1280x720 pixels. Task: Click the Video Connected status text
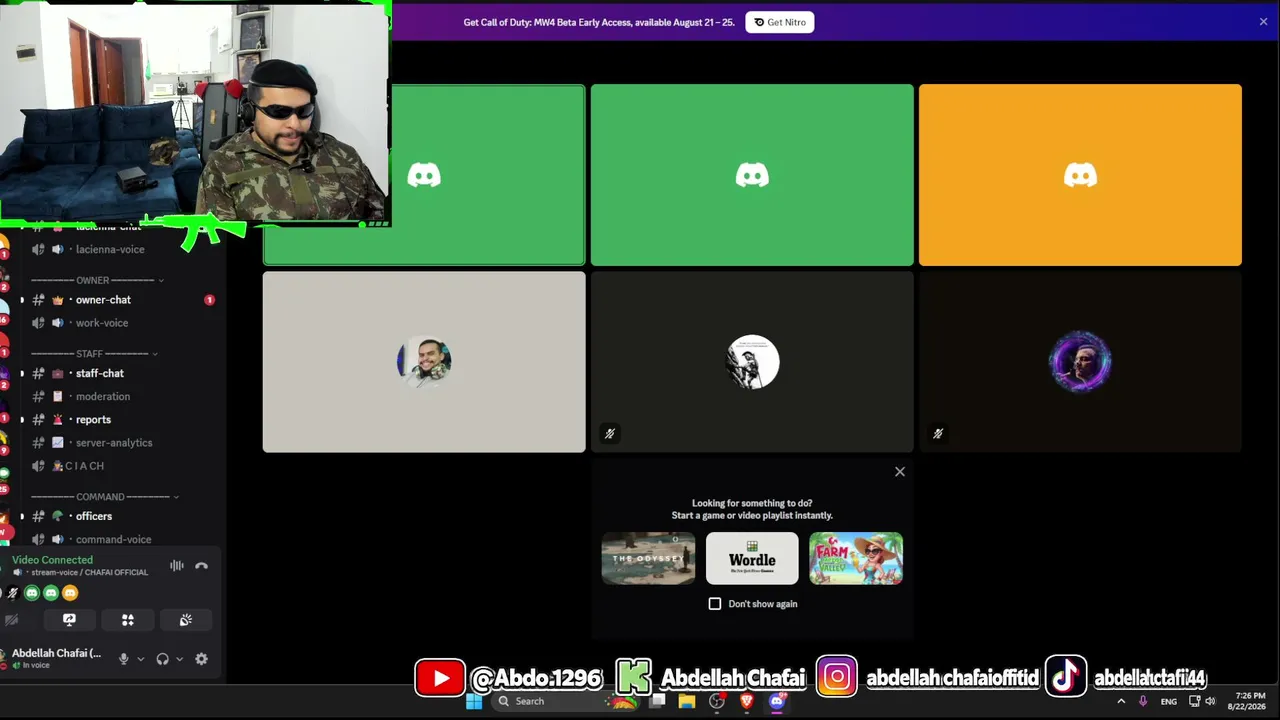point(52,560)
